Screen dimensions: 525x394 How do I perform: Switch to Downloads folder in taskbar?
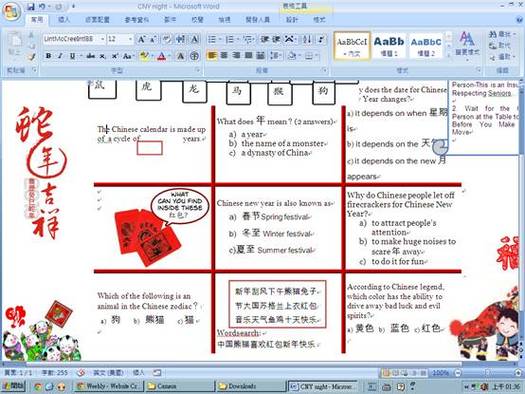[251, 386]
